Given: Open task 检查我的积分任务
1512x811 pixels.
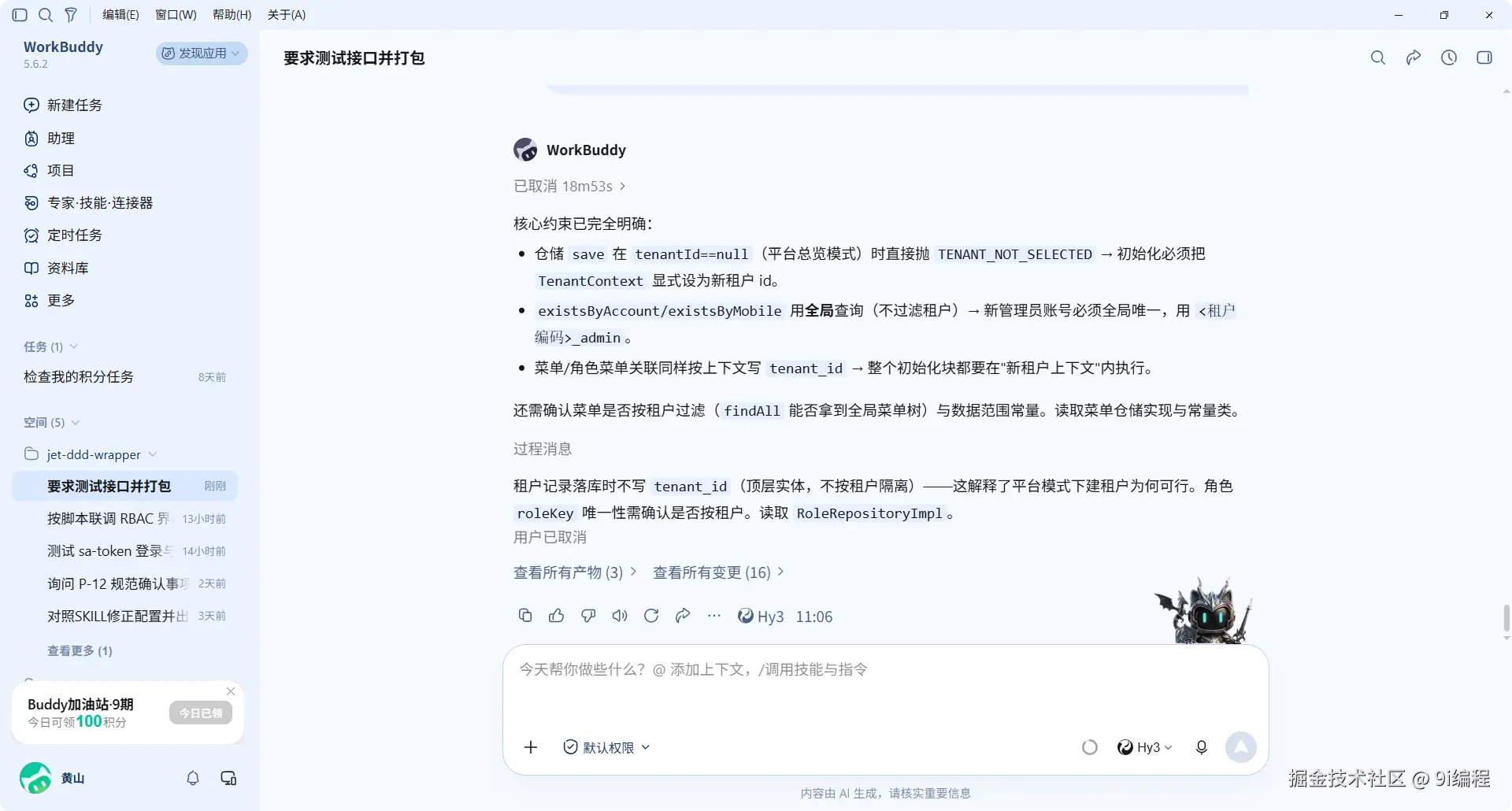Looking at the screenshot, I should [x=124, y=377].
